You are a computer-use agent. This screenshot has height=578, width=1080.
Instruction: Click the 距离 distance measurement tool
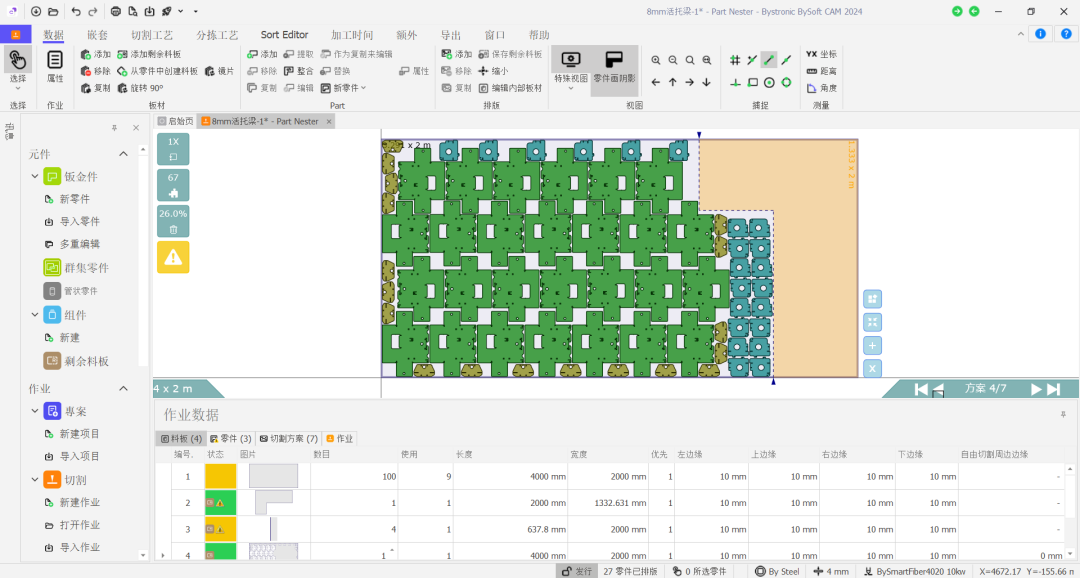pos(821,71)
